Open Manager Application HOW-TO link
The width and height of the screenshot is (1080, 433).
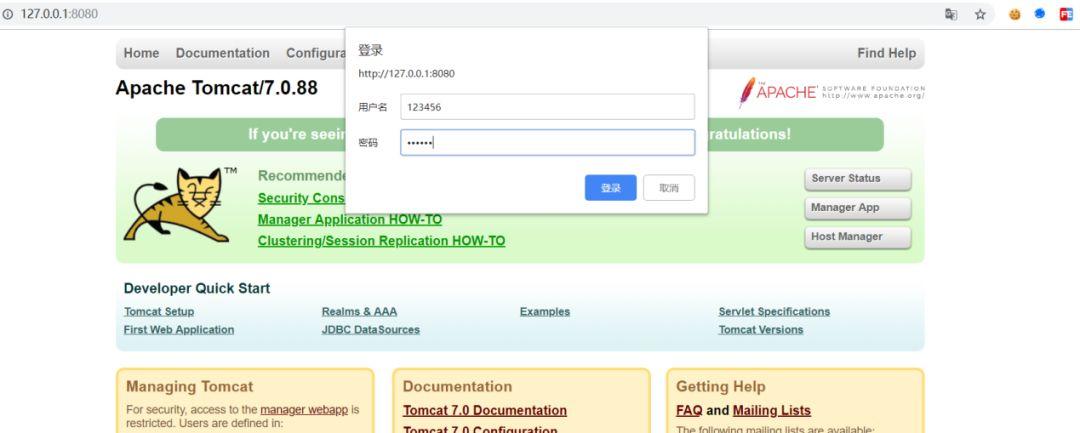pyautogui.click(x=350, y=220)
